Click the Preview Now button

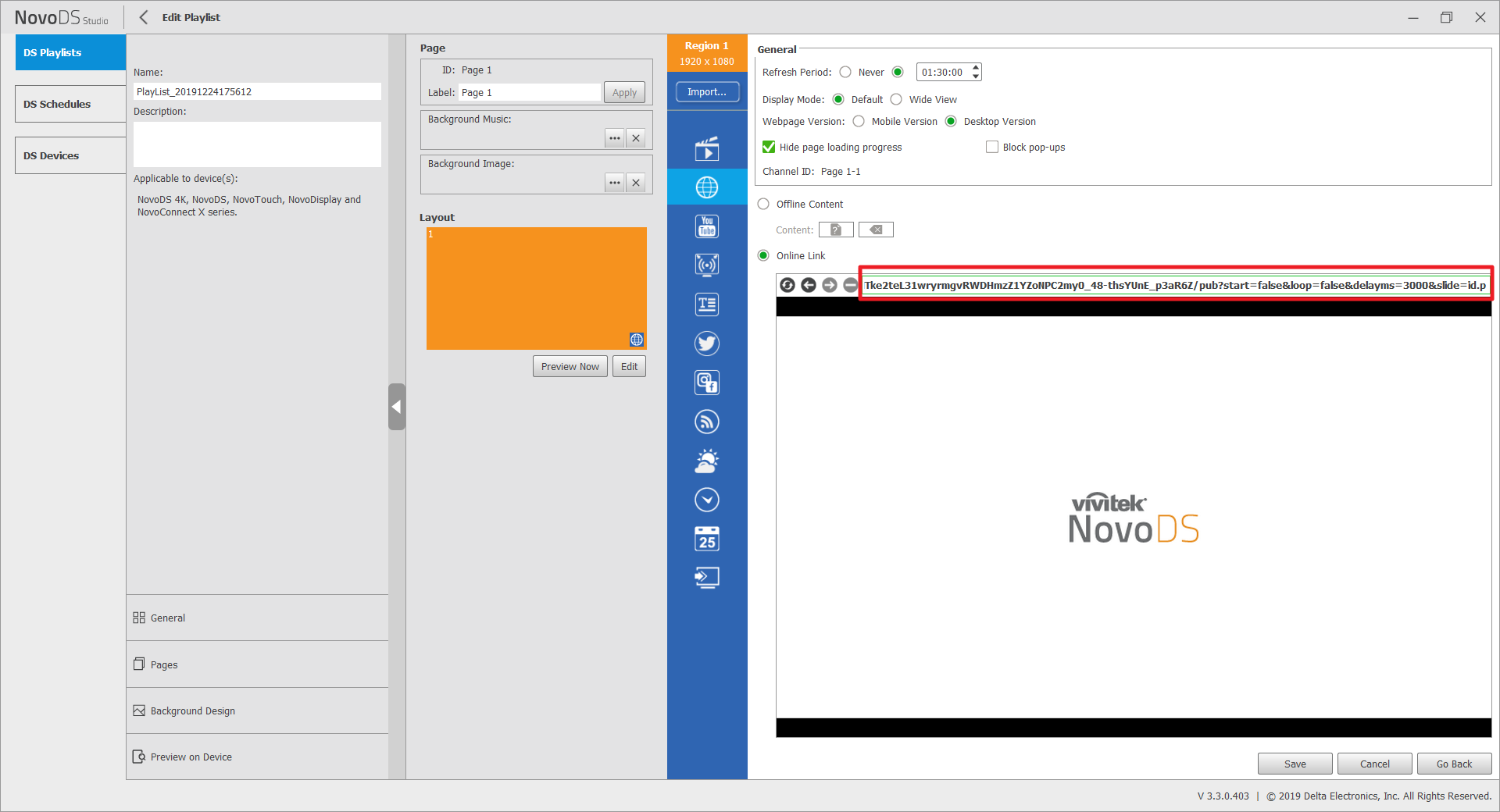[570, 366]
